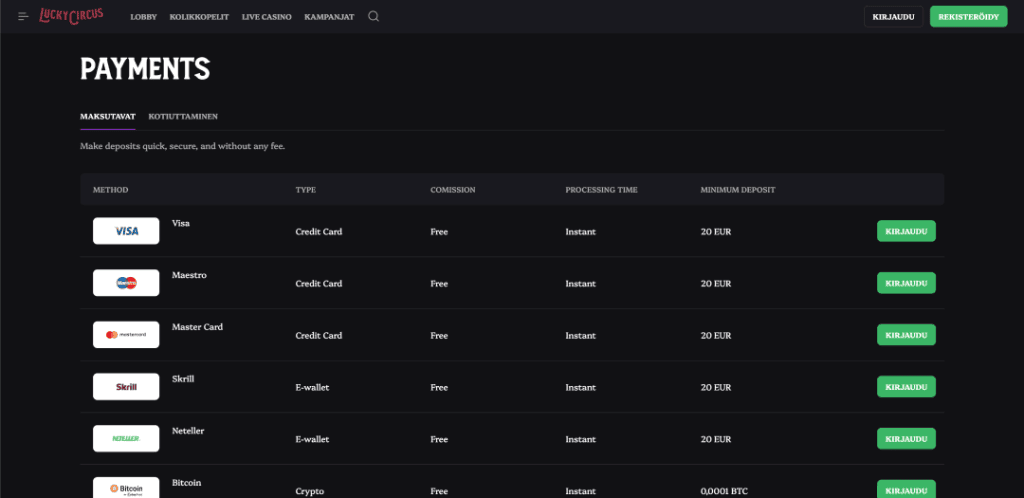Click Kirjaudu button in Visa row
The image size is (1024, 498).
(906, 231)
